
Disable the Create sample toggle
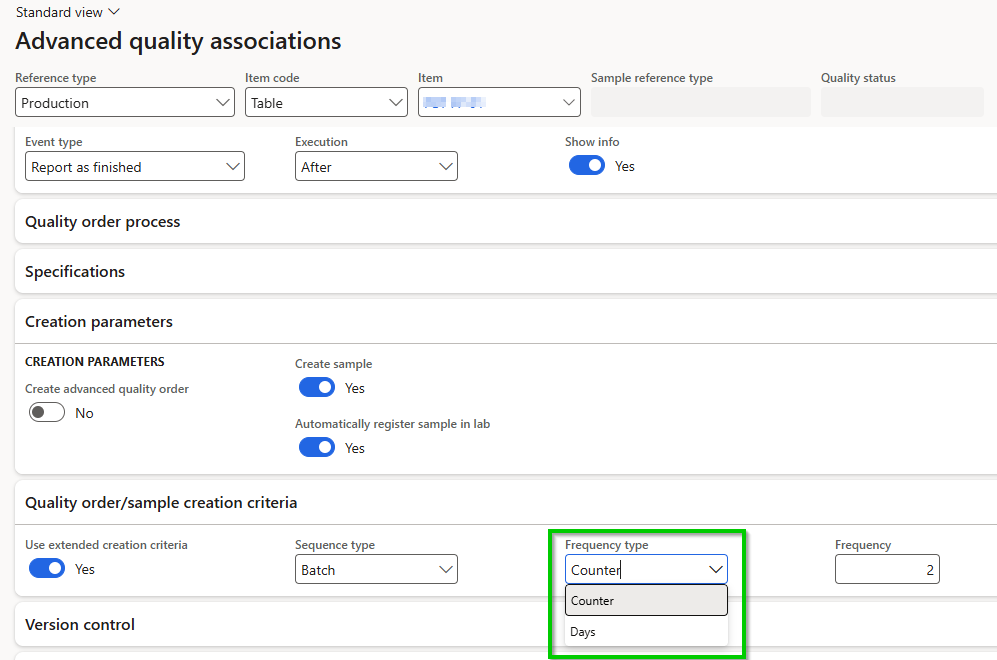[316, 387]
